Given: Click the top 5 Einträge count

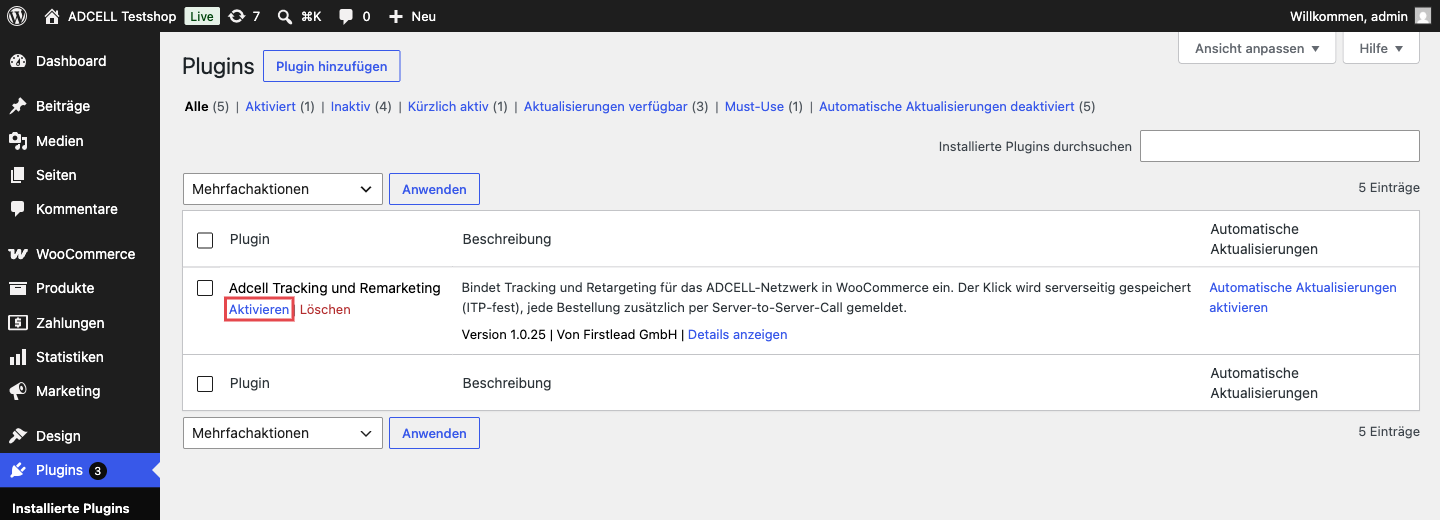Looking at the screenshot, I should click(1389, 188).
